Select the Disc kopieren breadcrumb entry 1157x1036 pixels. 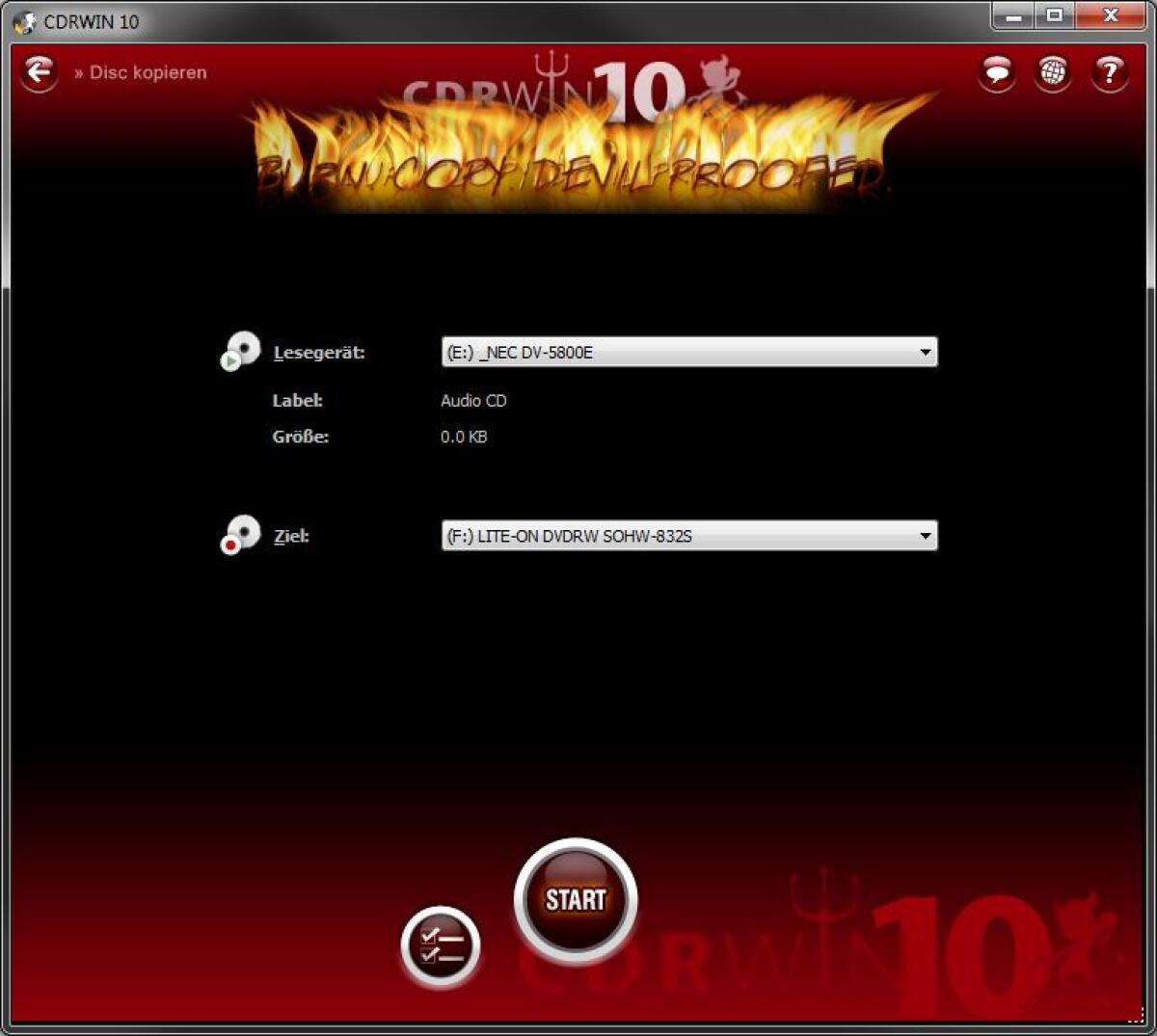point(147,72)
